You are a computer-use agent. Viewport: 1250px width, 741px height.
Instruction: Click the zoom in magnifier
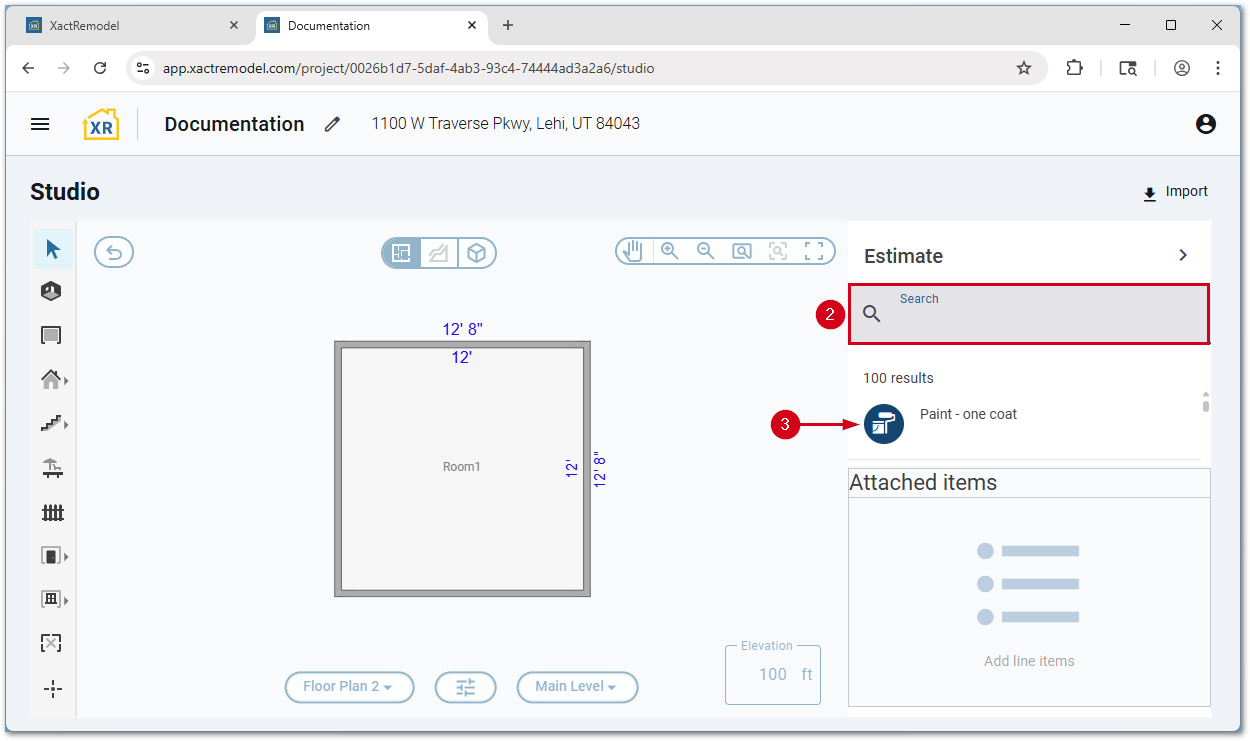tap(669, 252)
